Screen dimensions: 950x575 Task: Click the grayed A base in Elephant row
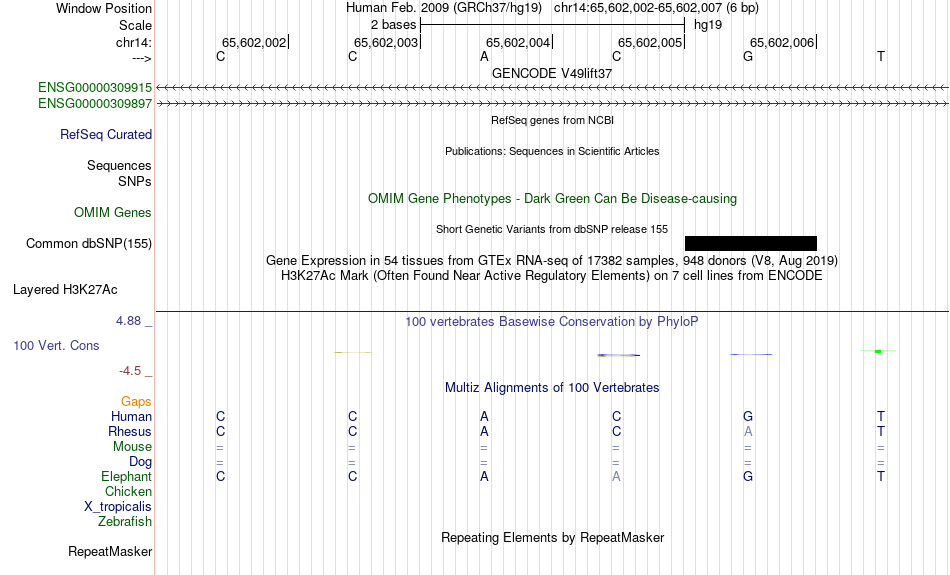tap(616, 476)
